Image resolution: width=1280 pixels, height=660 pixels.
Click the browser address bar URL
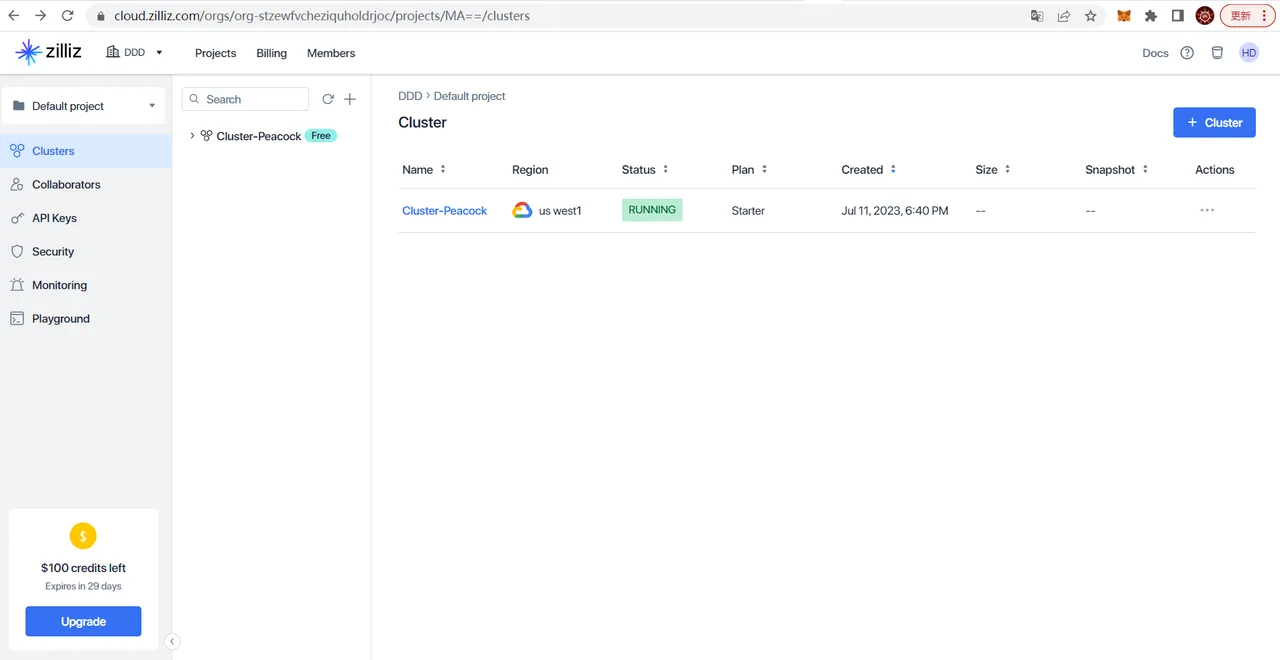point(322,16)
